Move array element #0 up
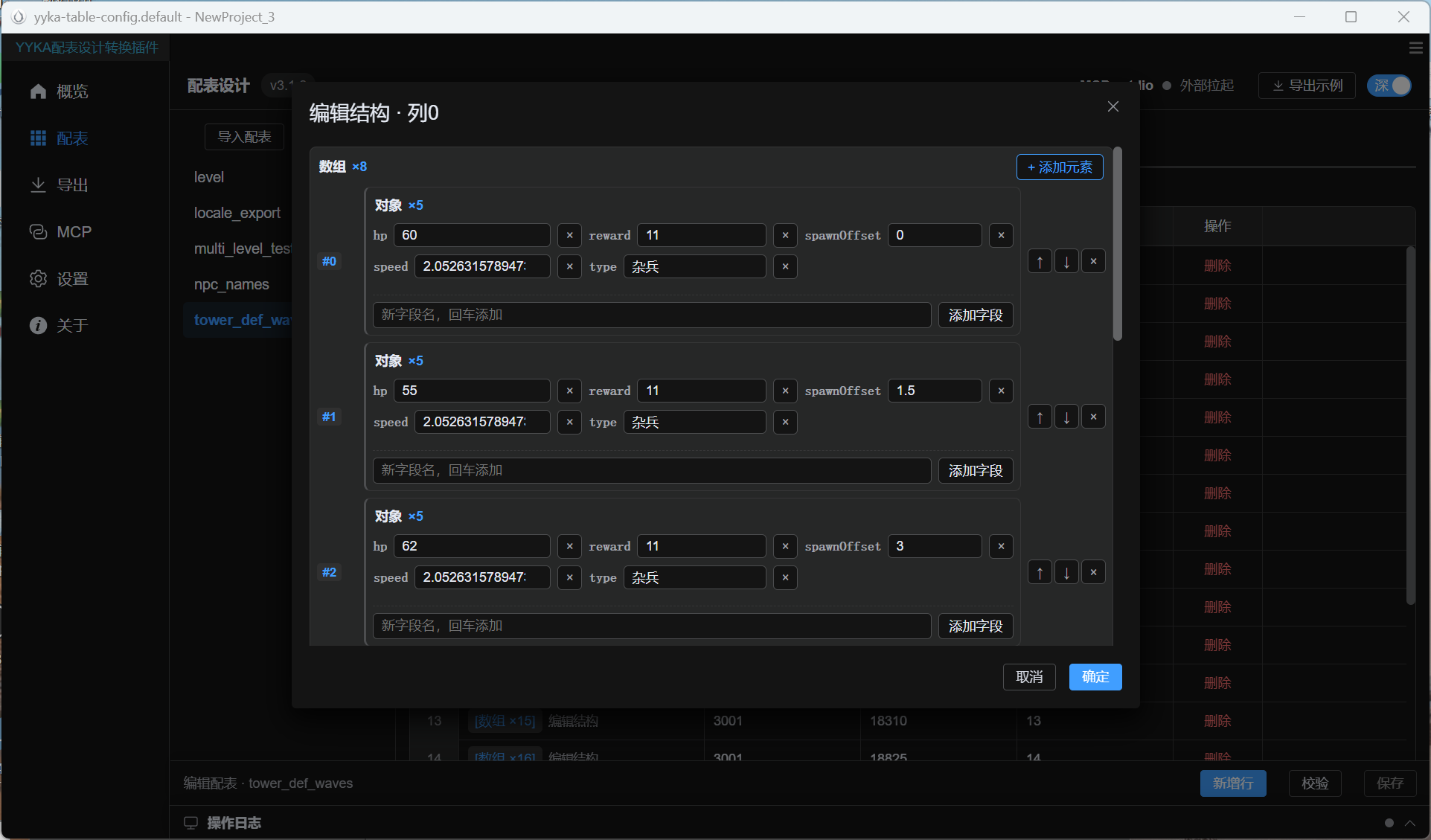Image resolution: width=1431 pixels, height=840 pixels. click(1040, 261)
